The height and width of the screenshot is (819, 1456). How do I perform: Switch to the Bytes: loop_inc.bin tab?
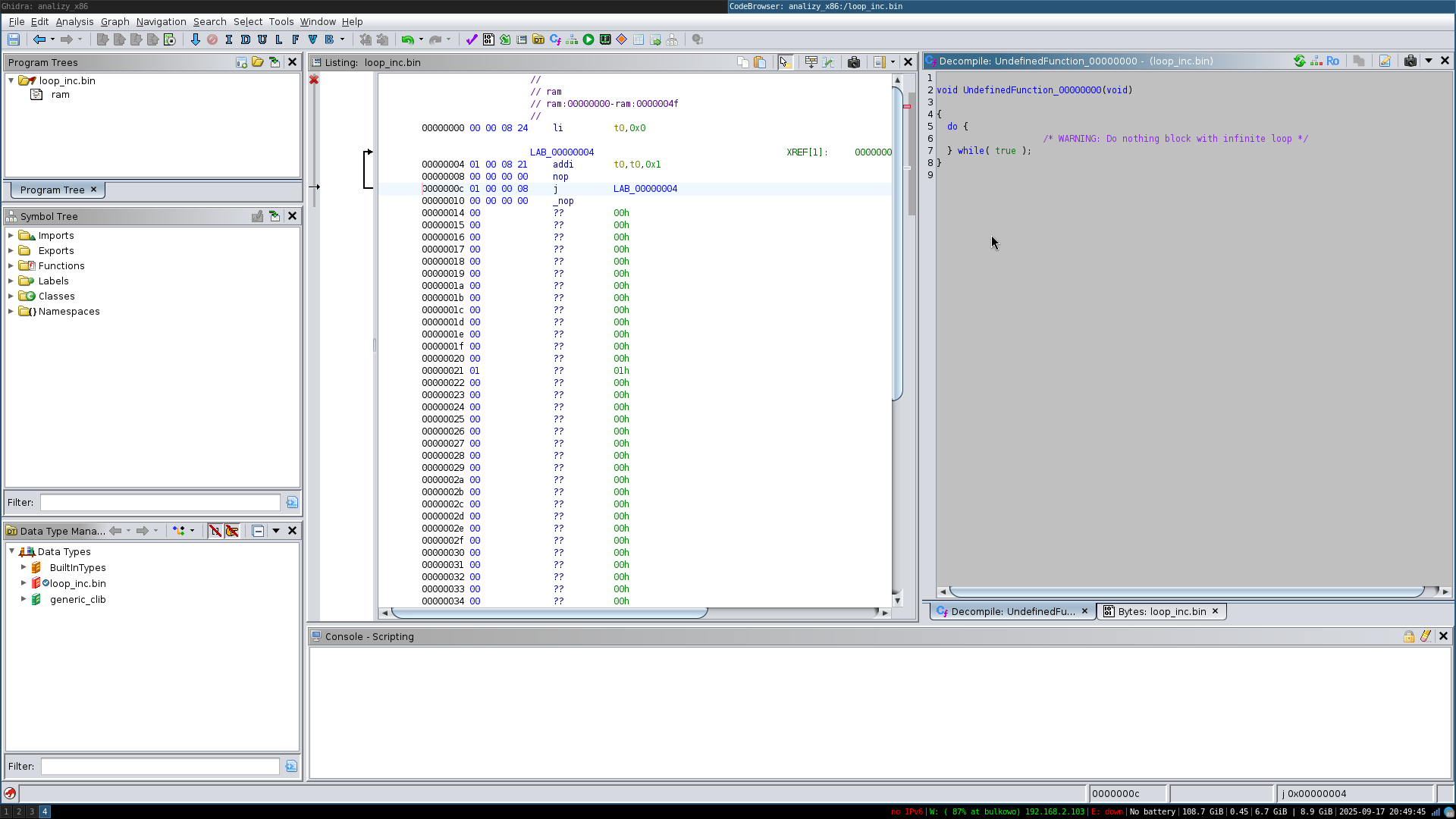pos(1161,611)
